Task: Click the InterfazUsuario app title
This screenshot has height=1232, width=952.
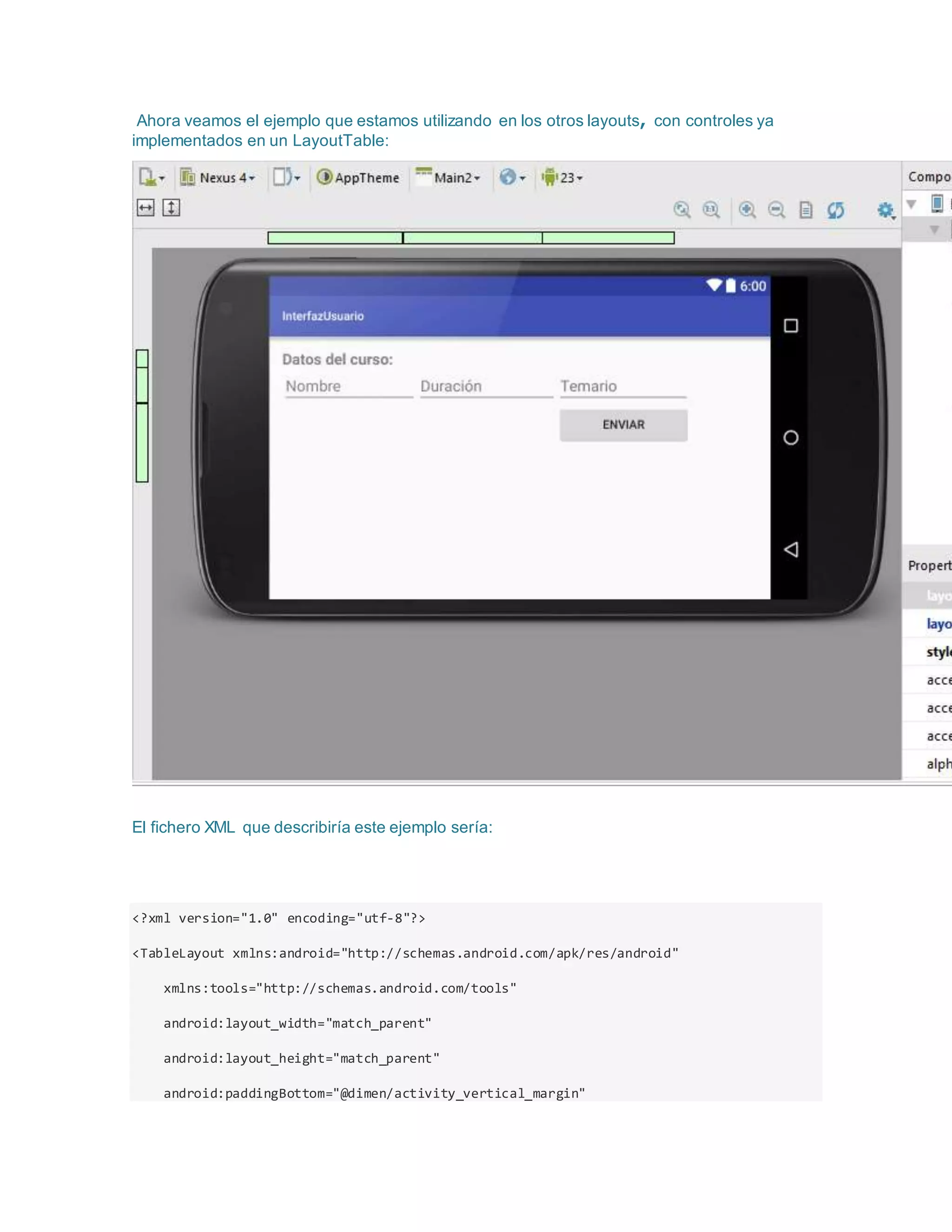Action: click(x=323, y=316)
